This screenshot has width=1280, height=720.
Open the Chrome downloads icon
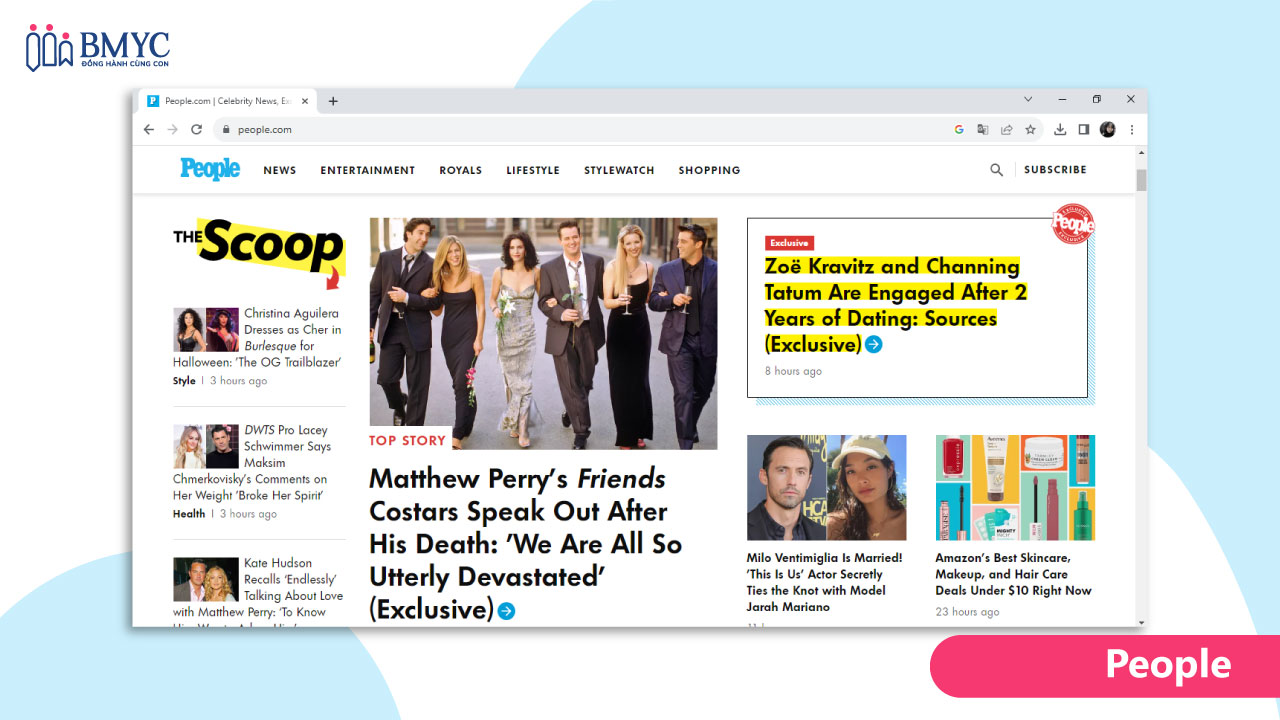pyautogui.click(x=1060, y=129)
